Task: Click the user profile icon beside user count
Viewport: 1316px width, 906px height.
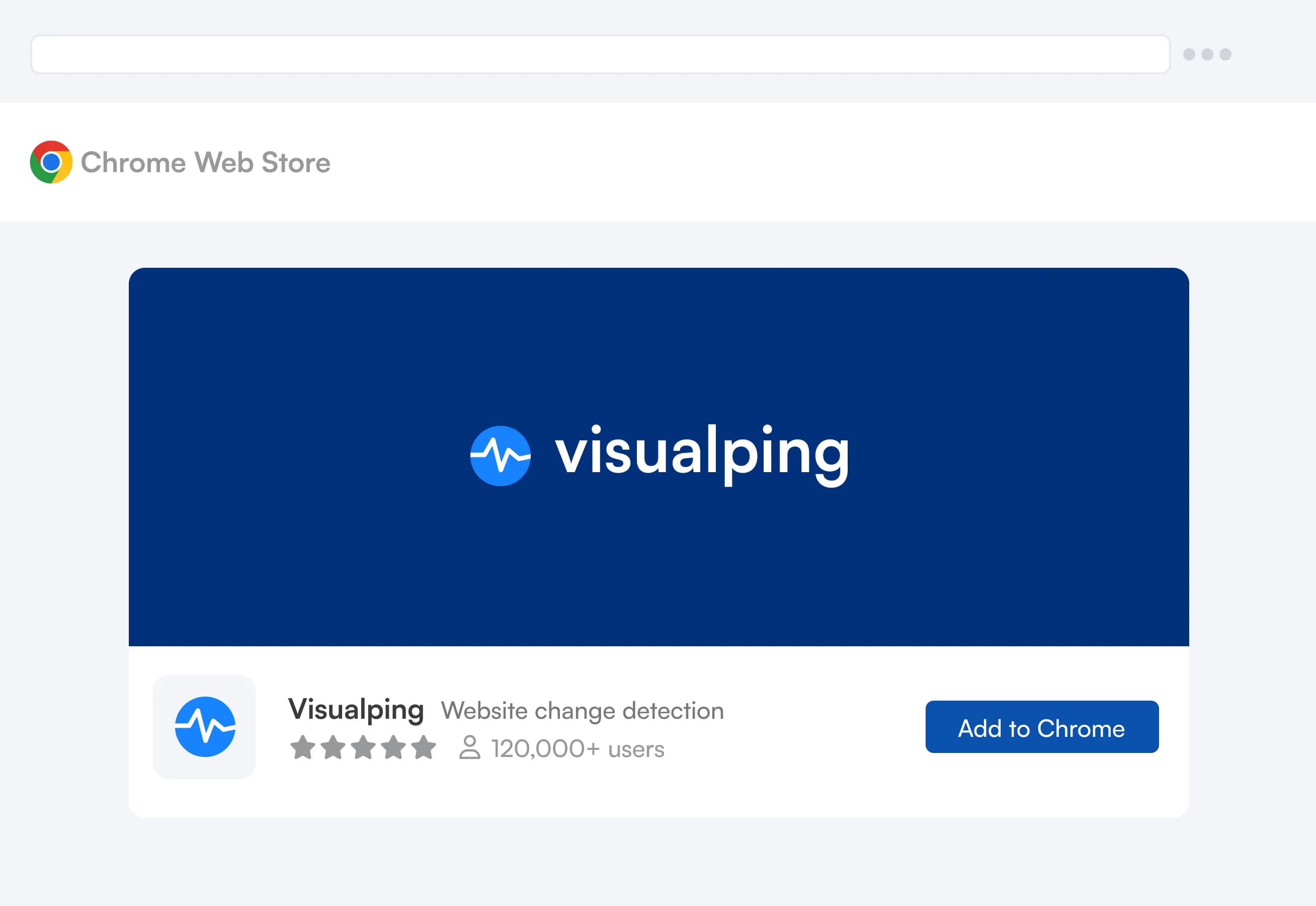Action: point(469,747)
